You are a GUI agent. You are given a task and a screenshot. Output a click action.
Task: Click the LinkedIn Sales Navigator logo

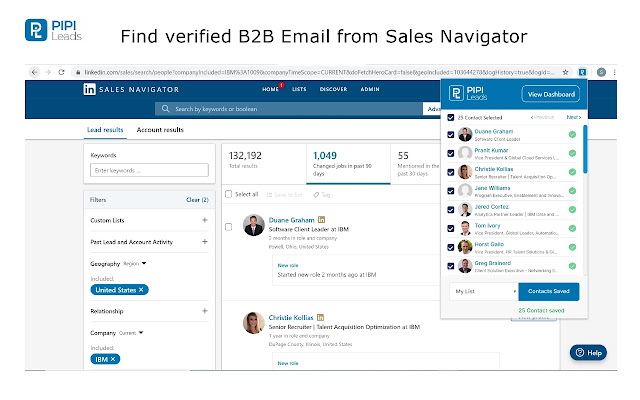click(x=131, y=89)
